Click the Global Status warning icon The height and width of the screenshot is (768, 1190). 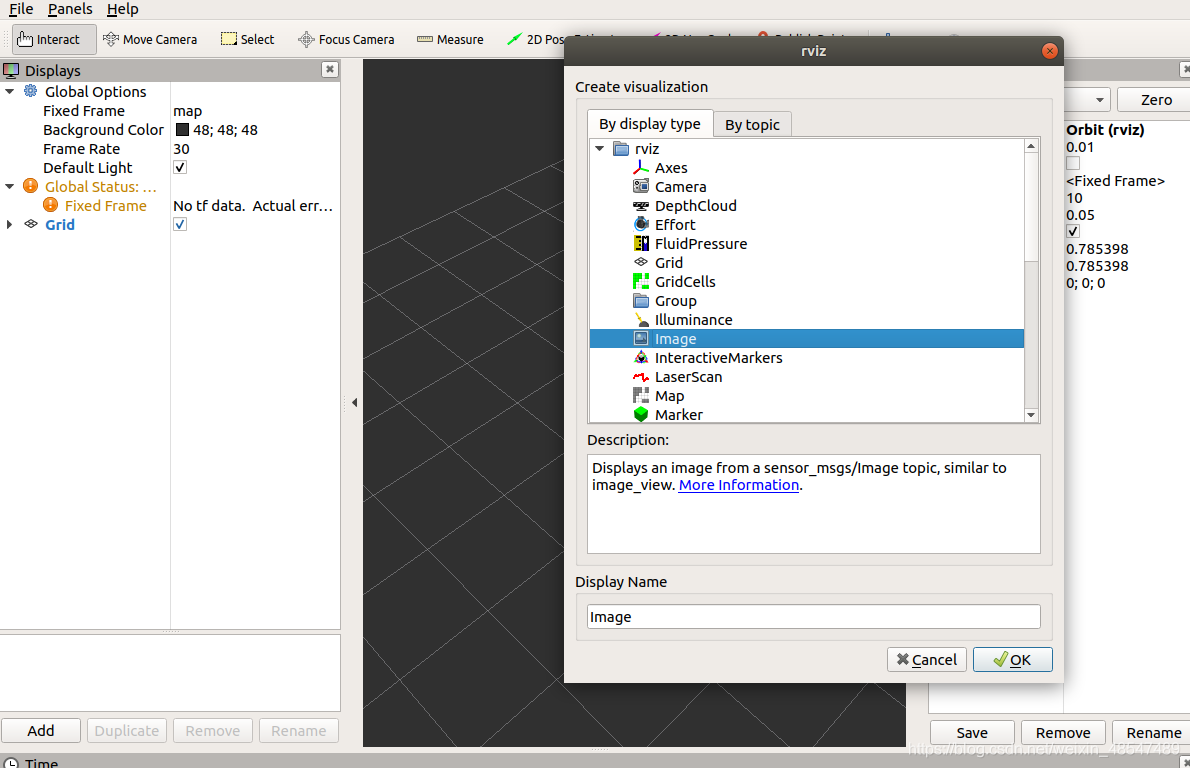tap(30, 186)
